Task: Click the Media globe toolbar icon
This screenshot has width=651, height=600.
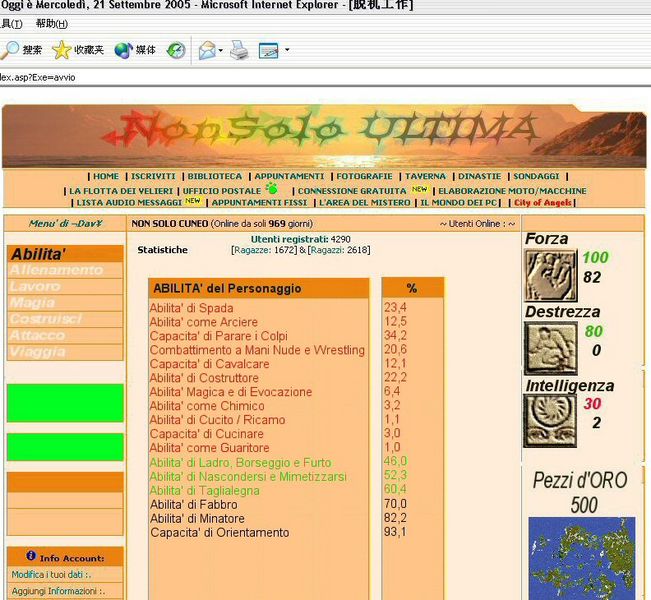Action: click(x=123, y=50)
